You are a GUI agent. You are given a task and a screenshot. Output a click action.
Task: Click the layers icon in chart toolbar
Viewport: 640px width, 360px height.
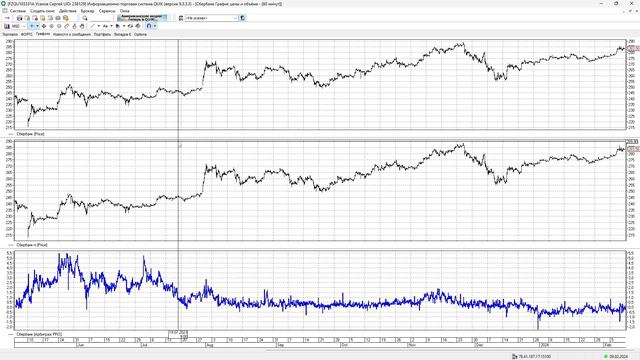coord(138,27)
